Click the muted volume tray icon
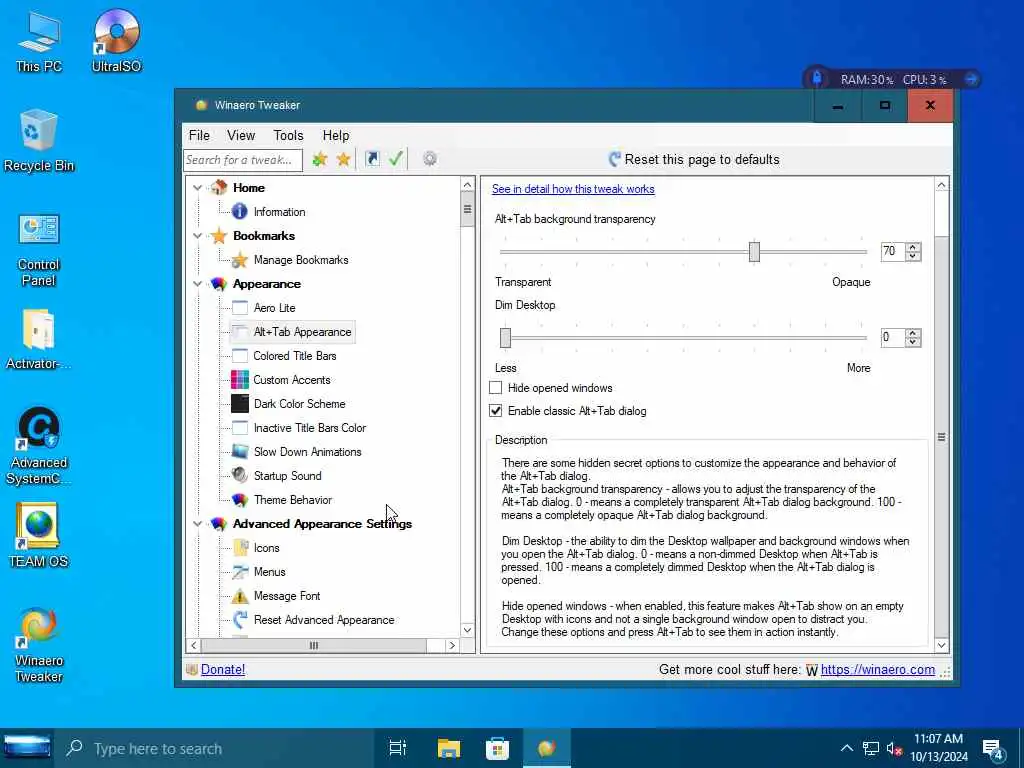 pos(893,749)
